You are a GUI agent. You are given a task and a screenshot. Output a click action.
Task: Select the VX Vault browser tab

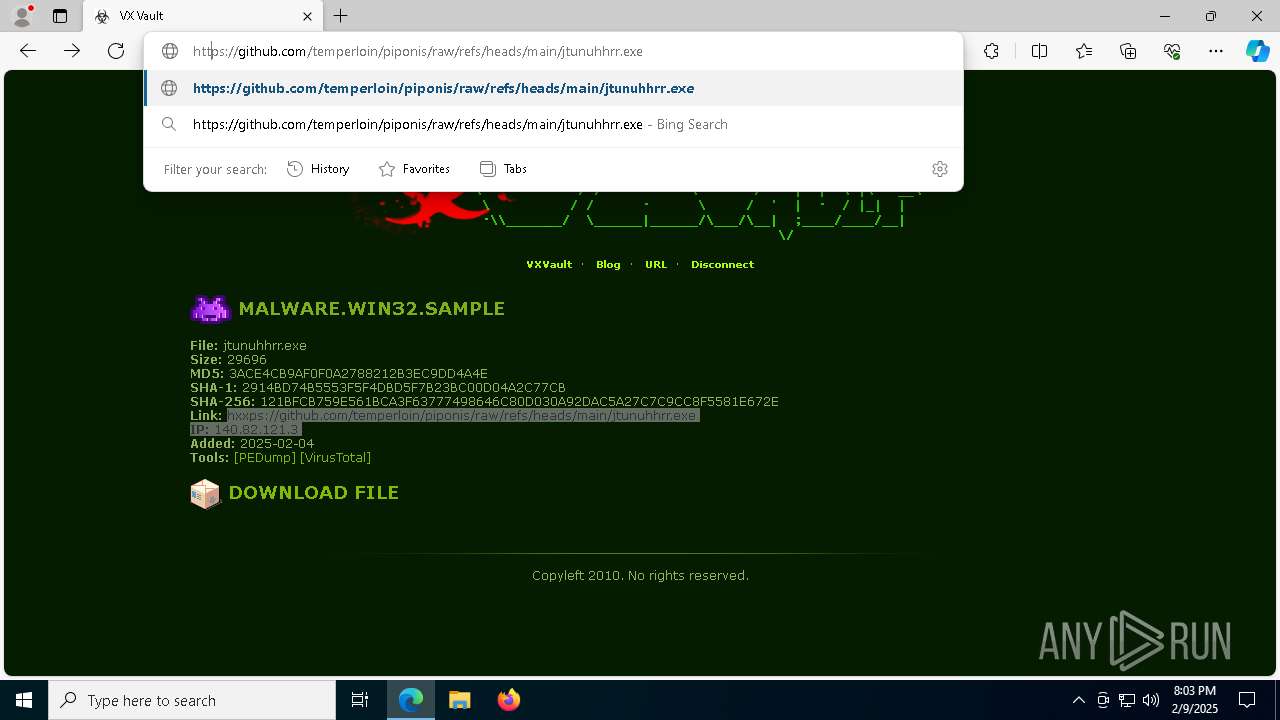coord(203,16)
